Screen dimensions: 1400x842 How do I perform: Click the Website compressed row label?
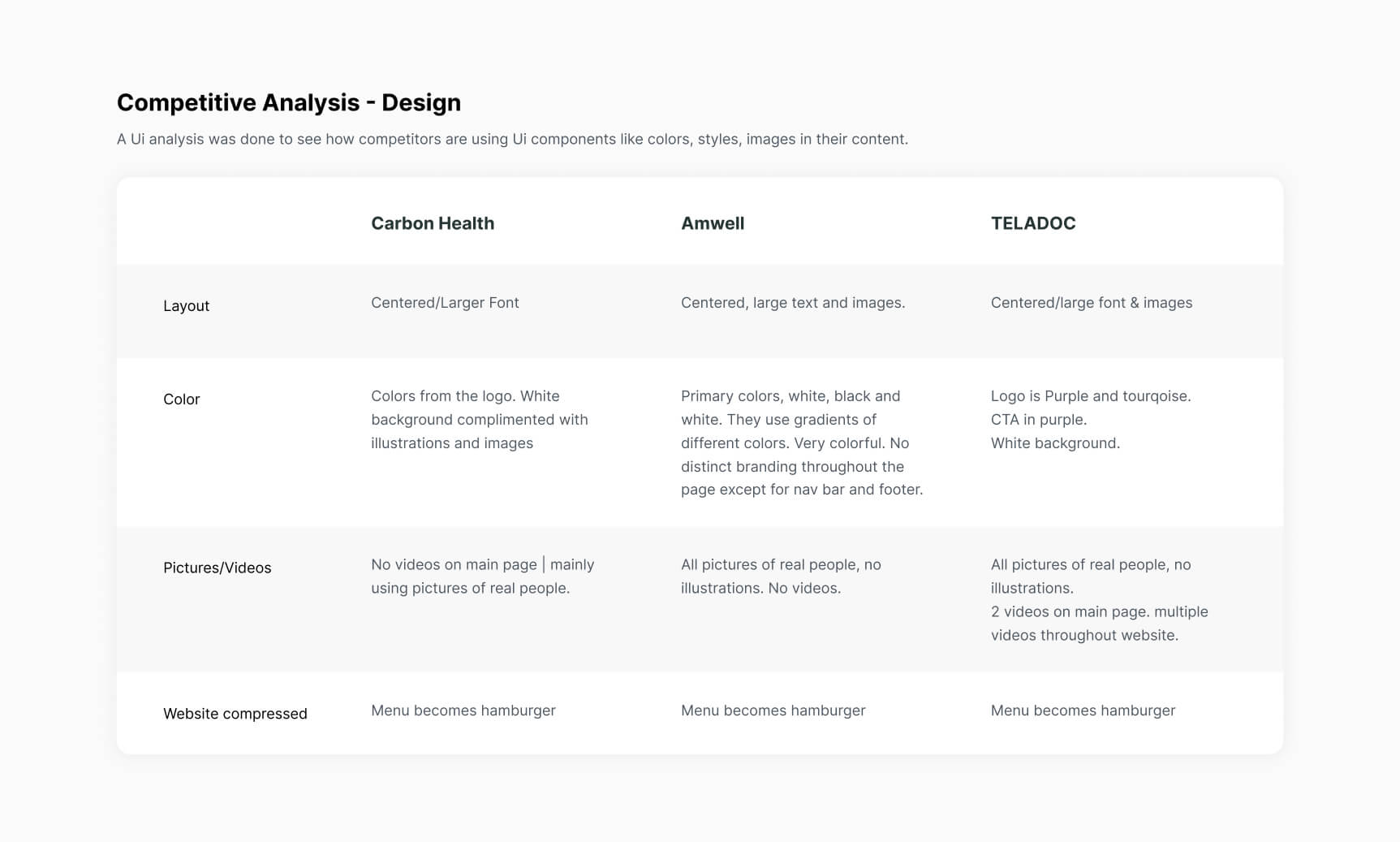(235, 714)
